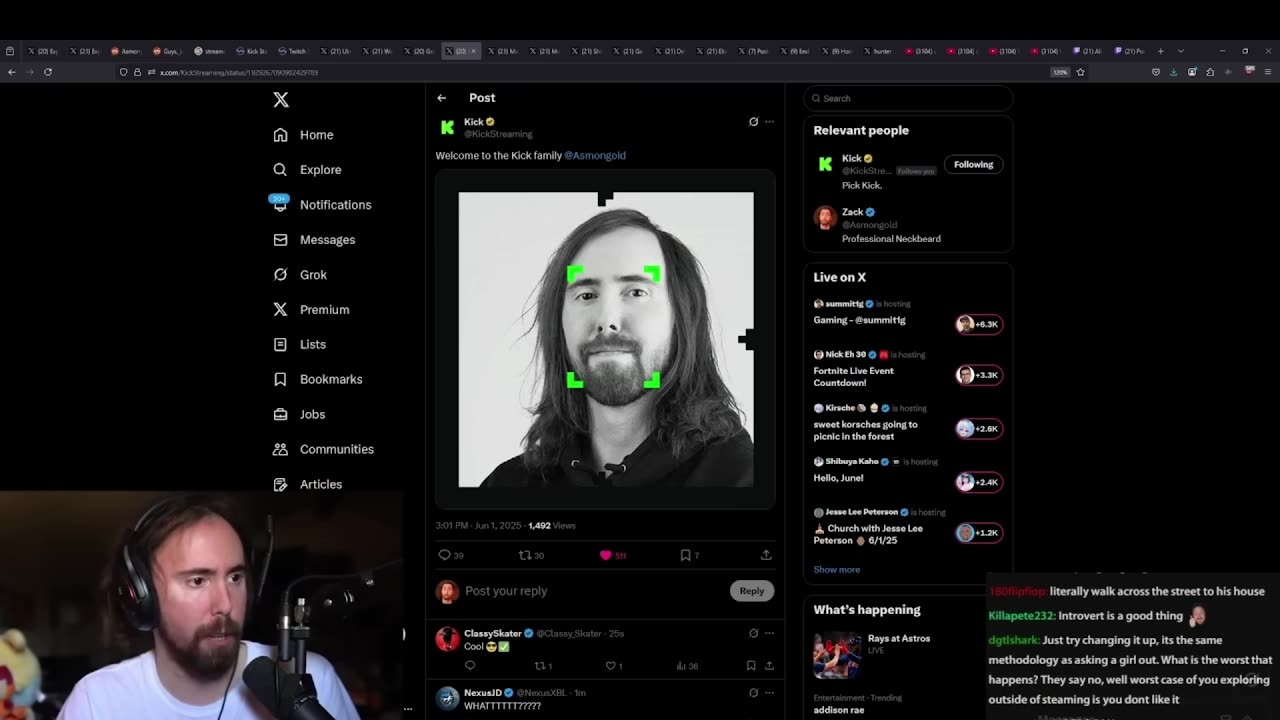Open Messages in the sidebar
The image size is (1280, 720).
314,240
